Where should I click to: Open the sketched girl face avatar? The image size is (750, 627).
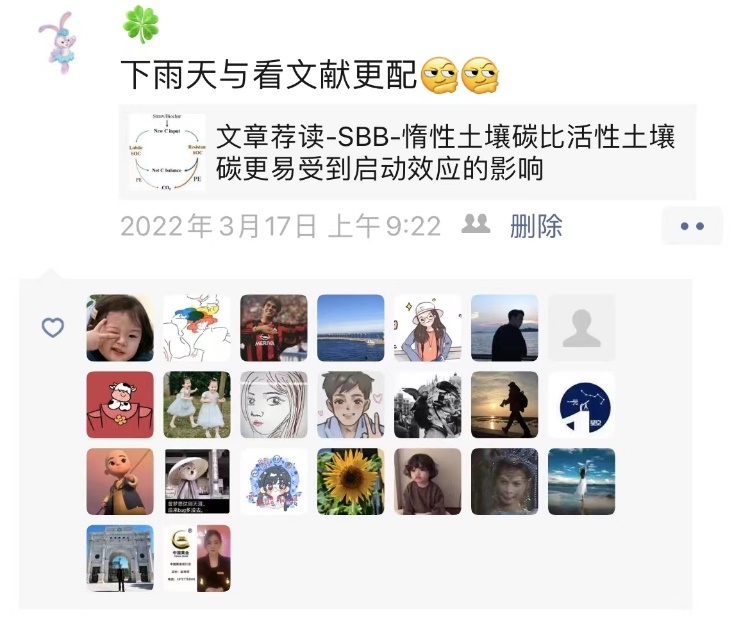click(274, 405)
